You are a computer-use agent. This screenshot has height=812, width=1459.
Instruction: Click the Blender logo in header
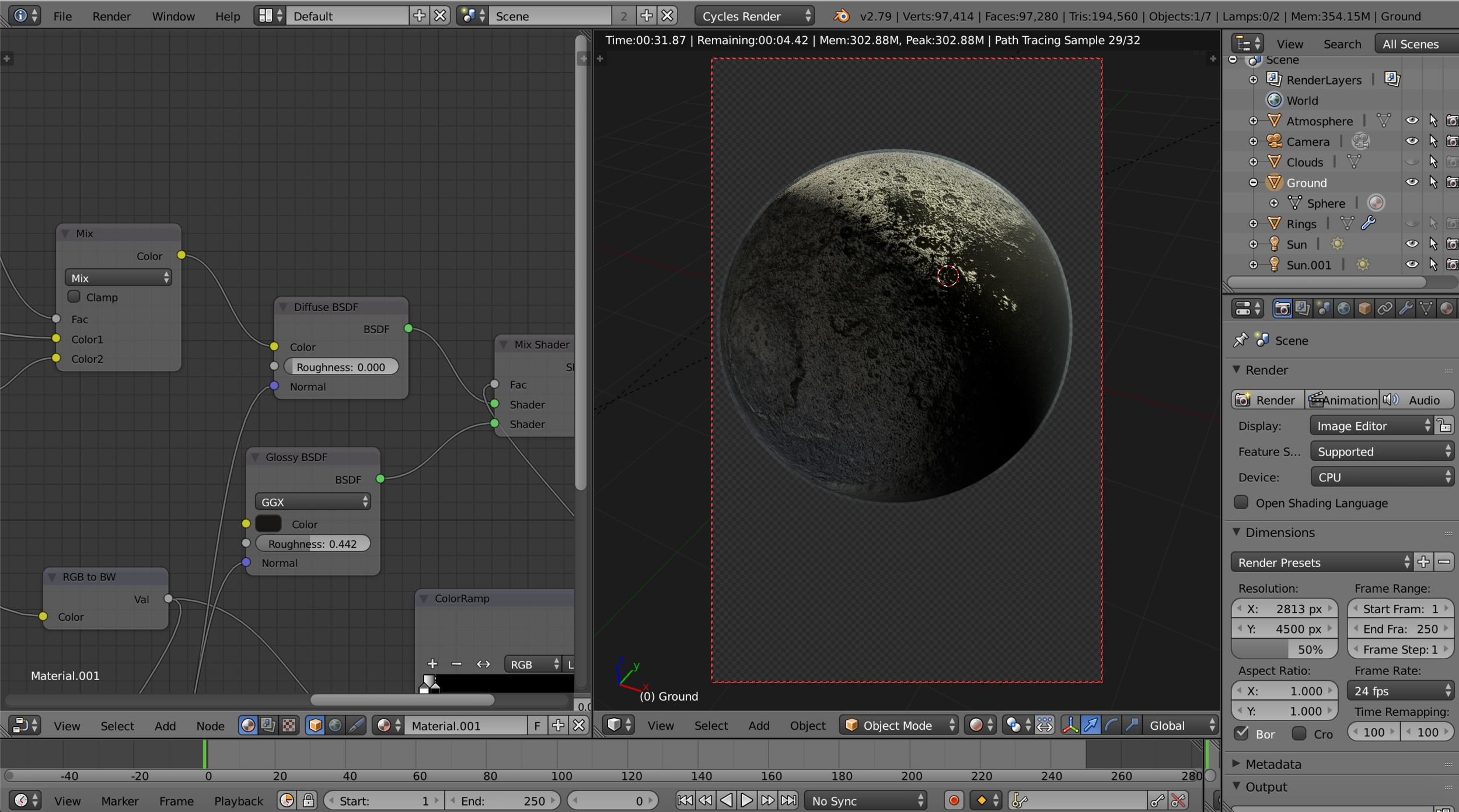pos(842,16)
